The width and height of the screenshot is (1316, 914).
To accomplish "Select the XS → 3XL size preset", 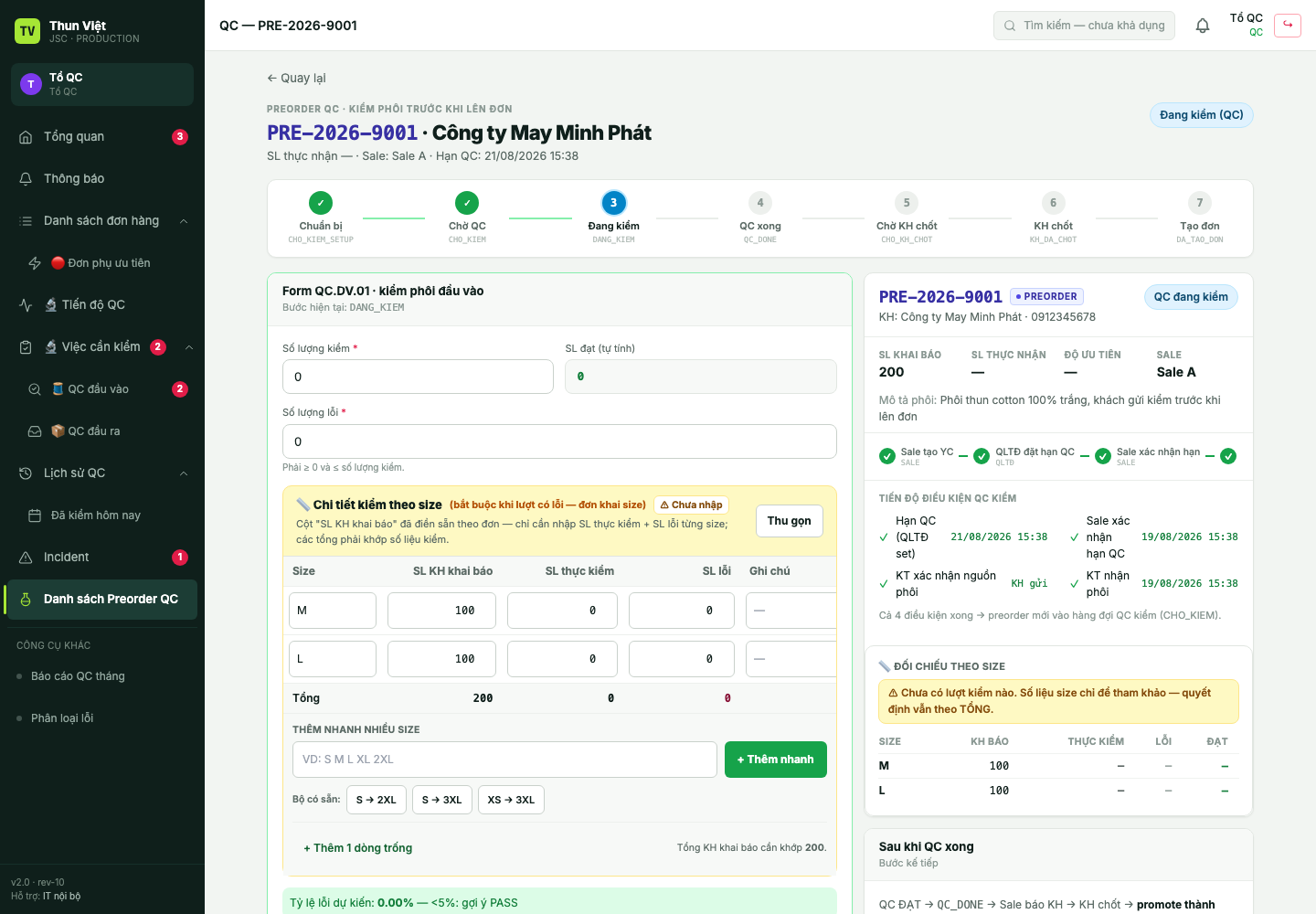I will [x=512, y=800].
